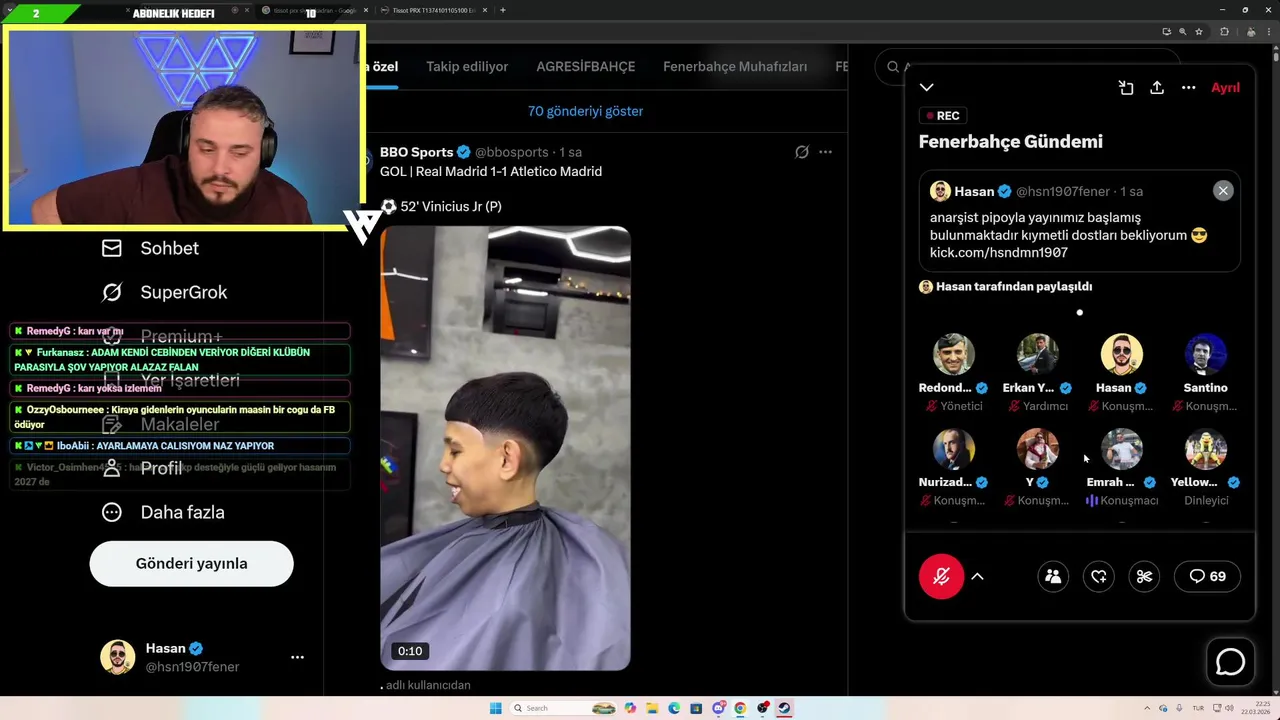Open Y speaker avatar in Space
The width and height of the screenshot is (1280, 720).
coord(1038,449)
